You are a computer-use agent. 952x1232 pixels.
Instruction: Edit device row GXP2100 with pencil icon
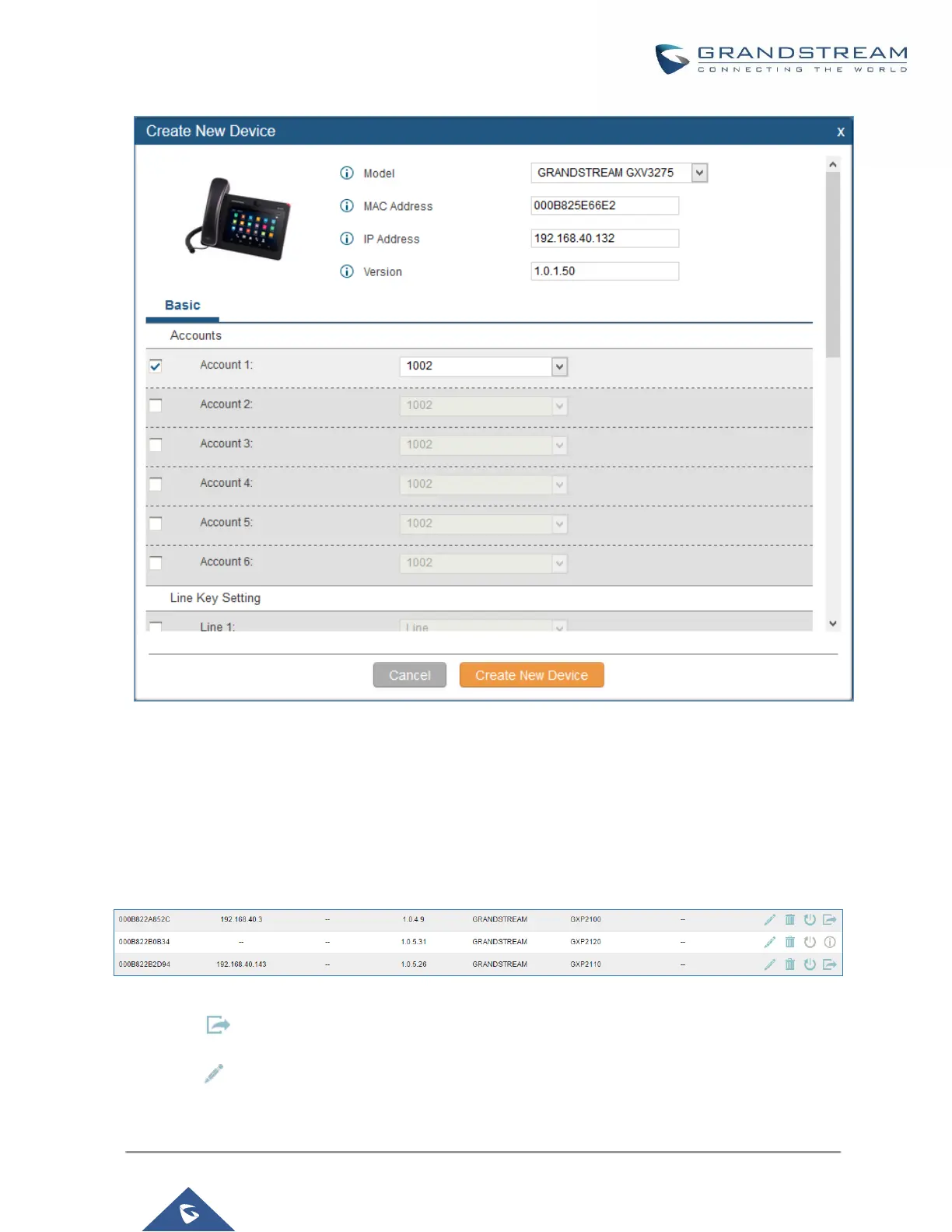pyautogui.click(x=770, y=919)
